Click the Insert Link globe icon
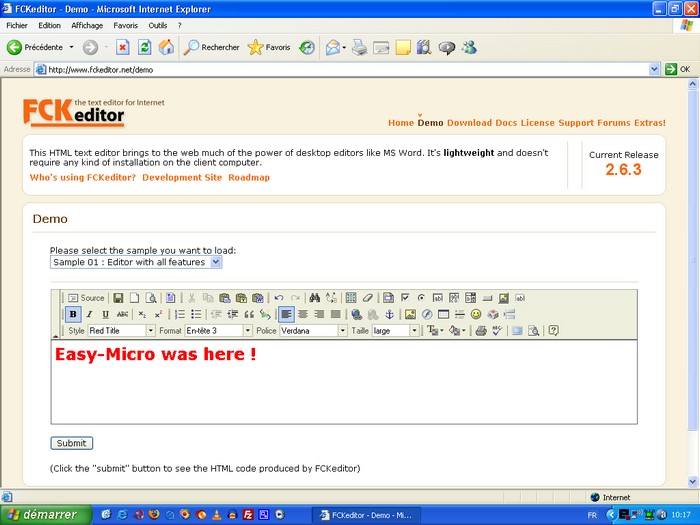700x525 pixels. pos(356,314)
